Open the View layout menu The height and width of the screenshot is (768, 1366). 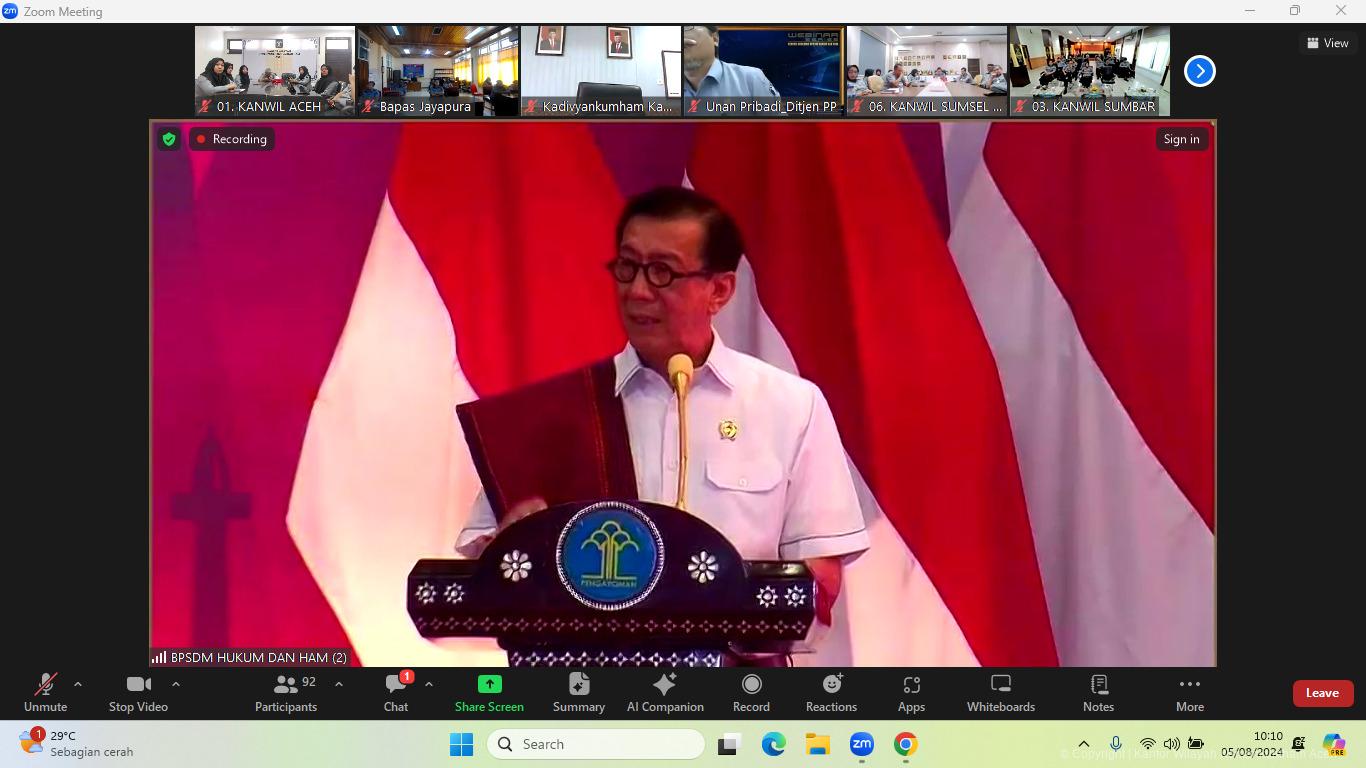(x=1328, y=43)
